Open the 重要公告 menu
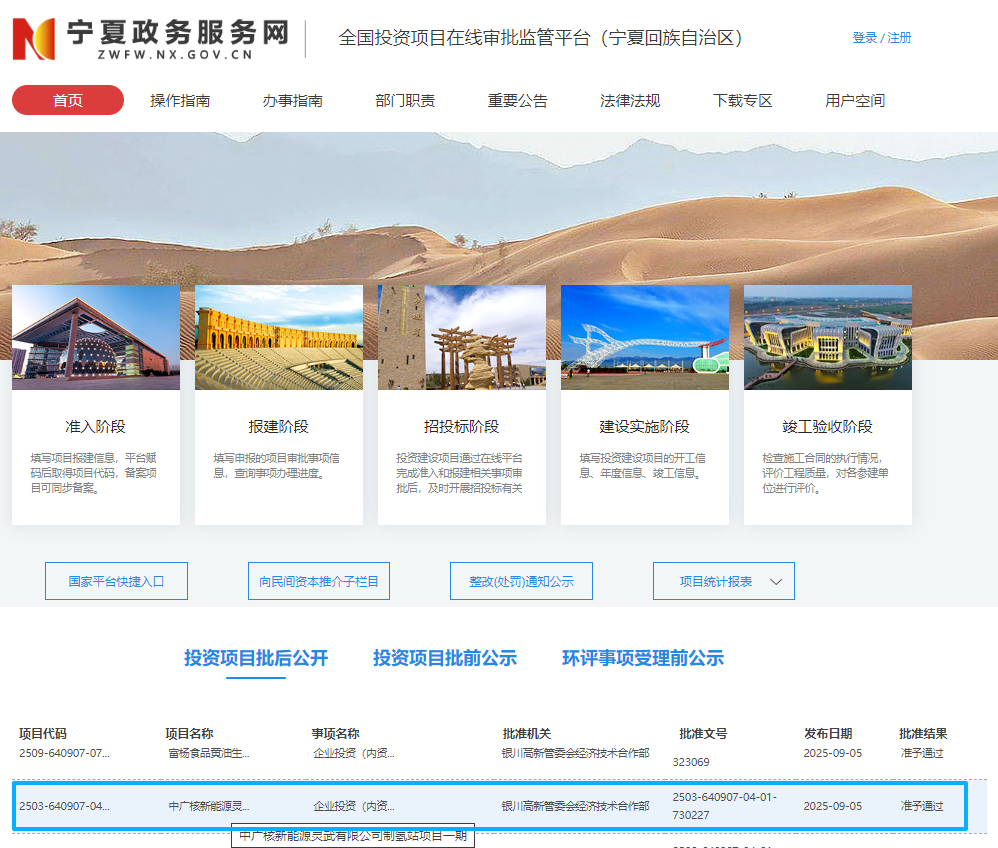 click(516, 100)
